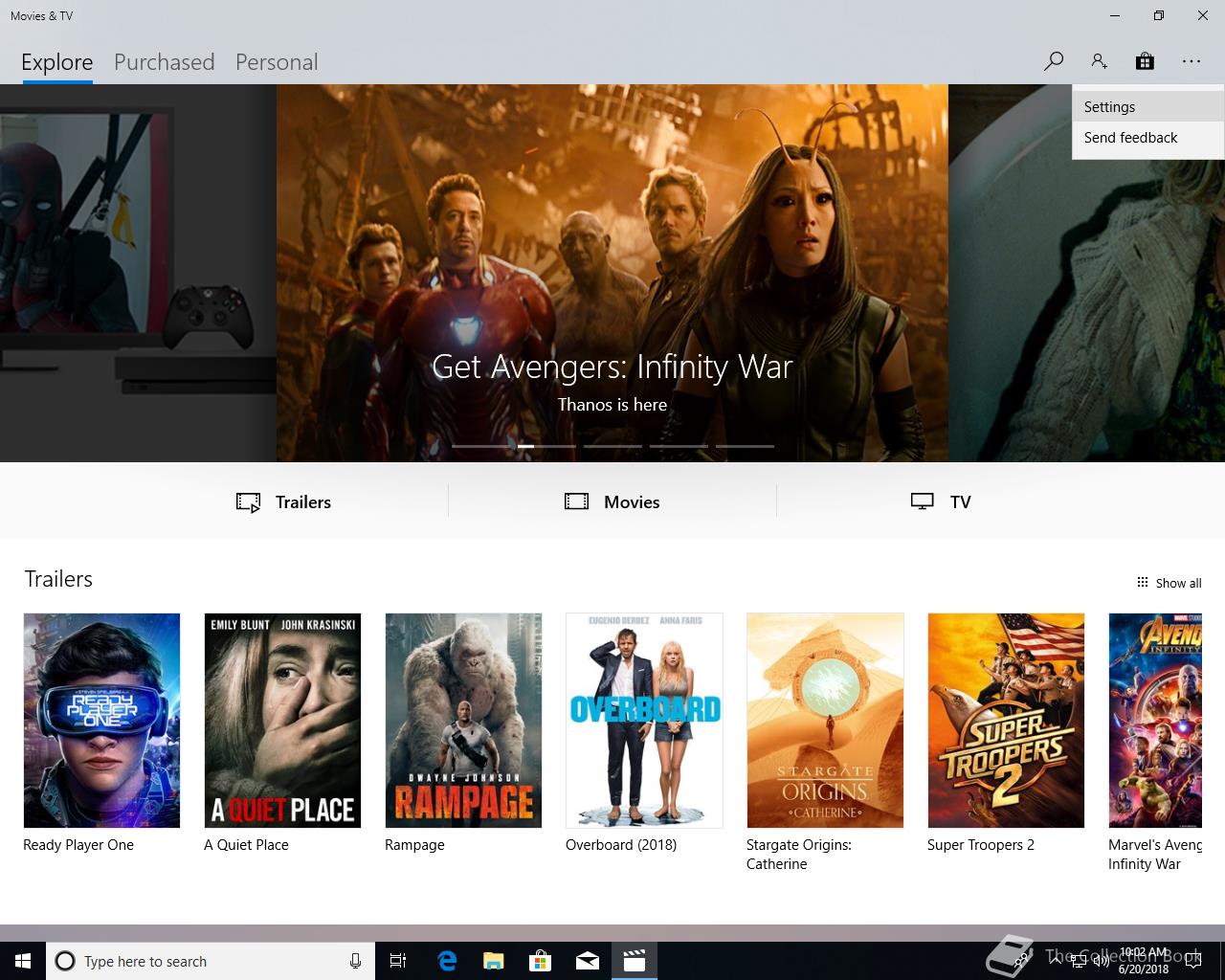The image size is (1225, 980).
Task: Open the Stargate Origins: Catherine poster
Action: click(825, 721)
